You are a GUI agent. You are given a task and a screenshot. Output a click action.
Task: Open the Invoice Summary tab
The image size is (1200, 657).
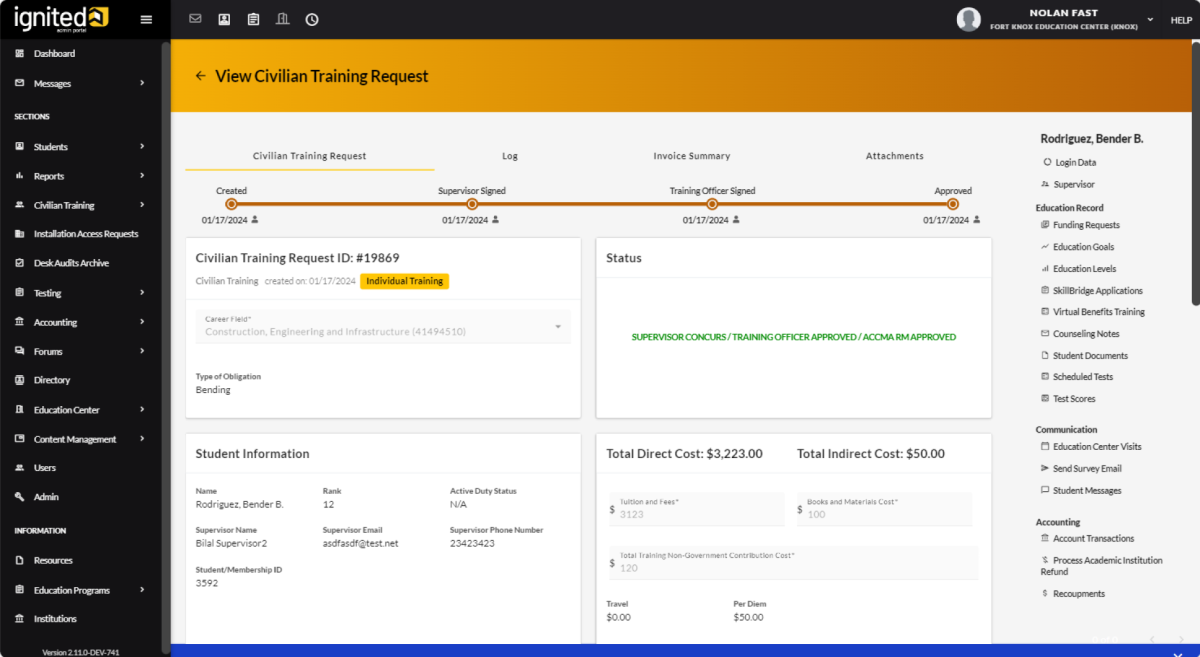[692, 156]
